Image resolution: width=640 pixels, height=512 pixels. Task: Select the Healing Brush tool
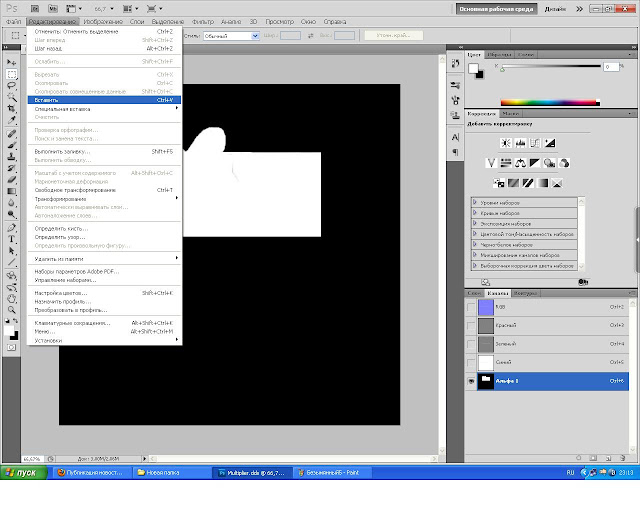(11, 134)
